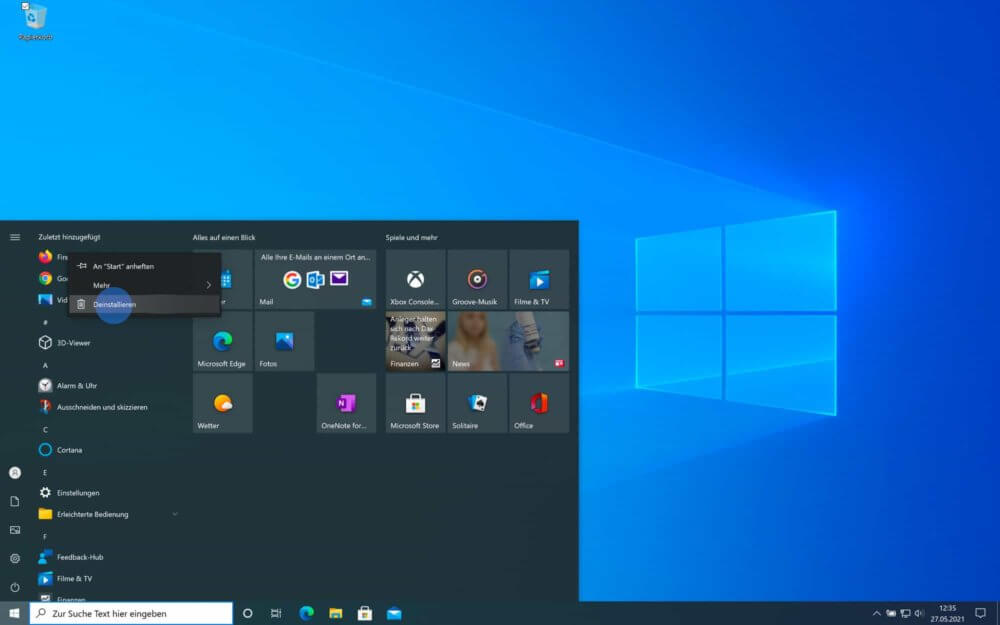Open the Finanzen live tile
Viewport: 1000px width, 625px height.
(415, 341)
